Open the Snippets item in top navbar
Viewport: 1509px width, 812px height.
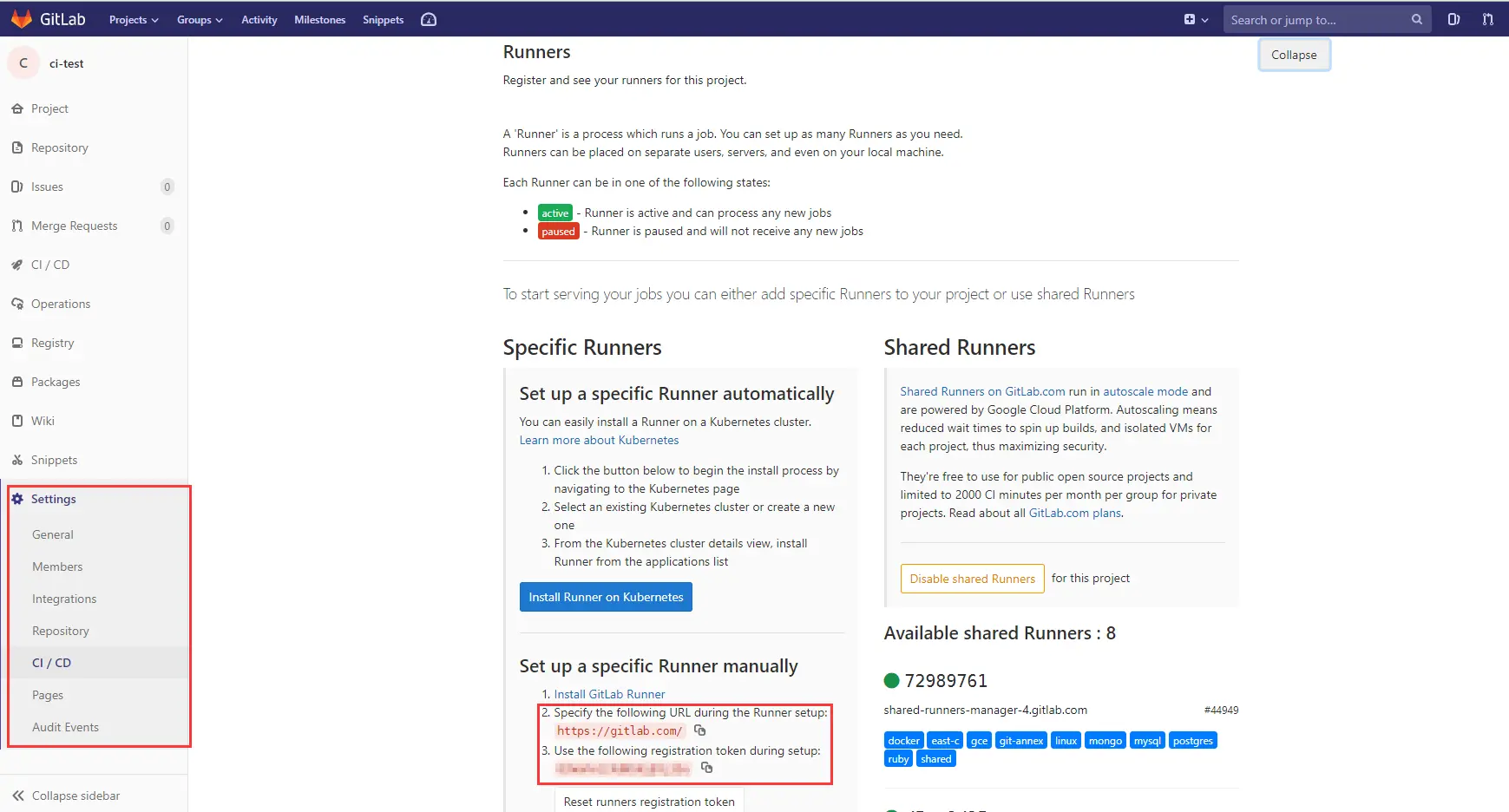[384, 19]
